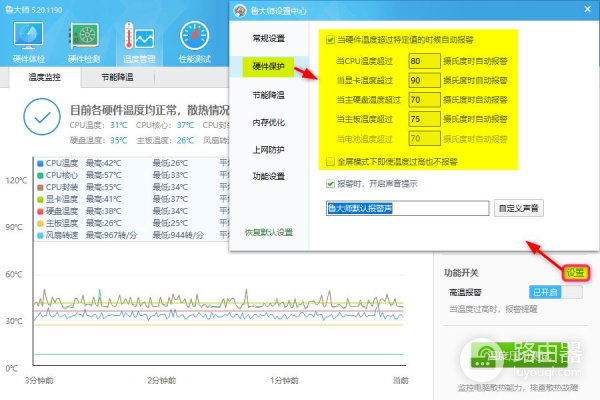Select 功能设置 in settings sidebar

tap(269, 176)
